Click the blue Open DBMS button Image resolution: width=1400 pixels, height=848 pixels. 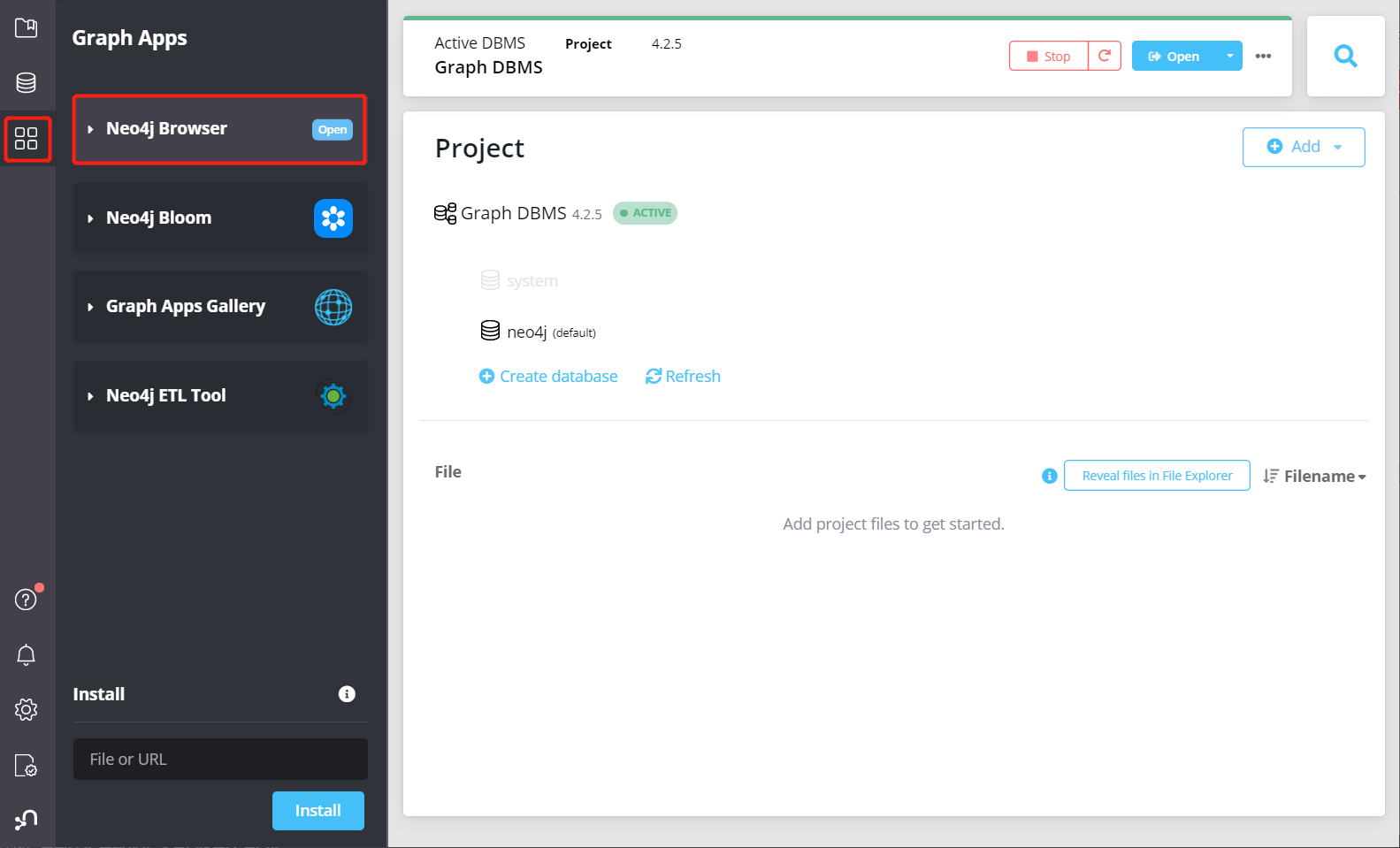tap(1174, 56)
